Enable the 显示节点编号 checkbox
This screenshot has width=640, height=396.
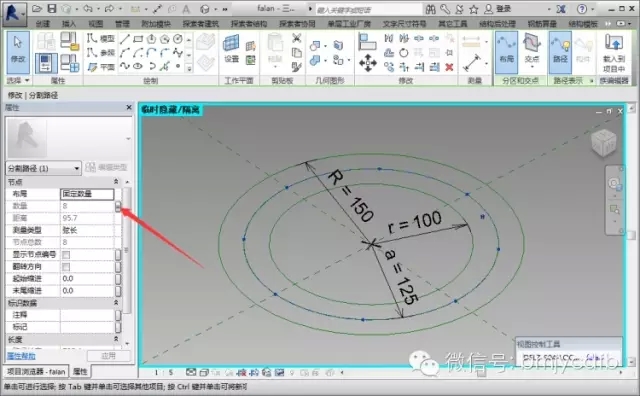(66, 255)
